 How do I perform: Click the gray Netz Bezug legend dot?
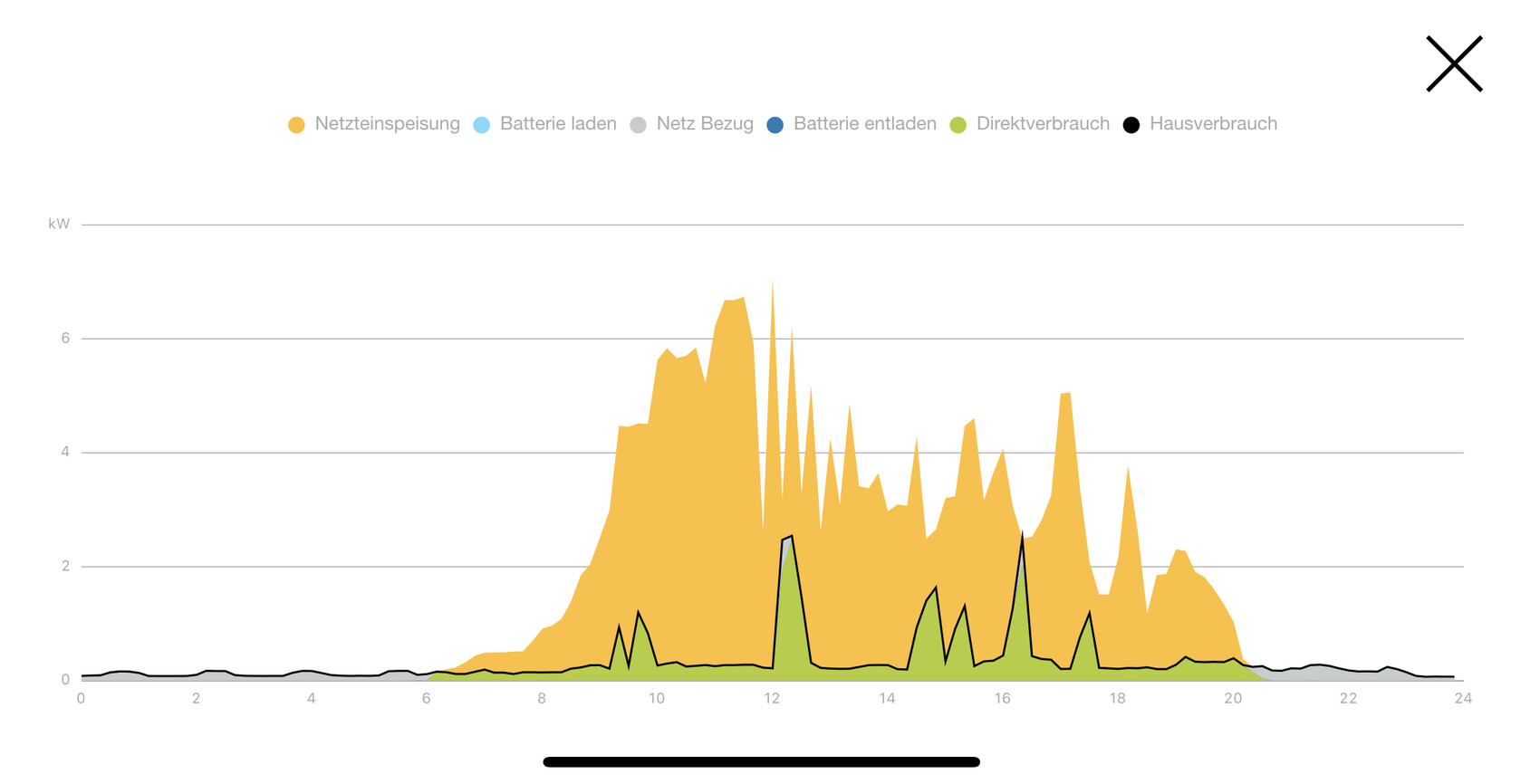[x=639, y=125]
